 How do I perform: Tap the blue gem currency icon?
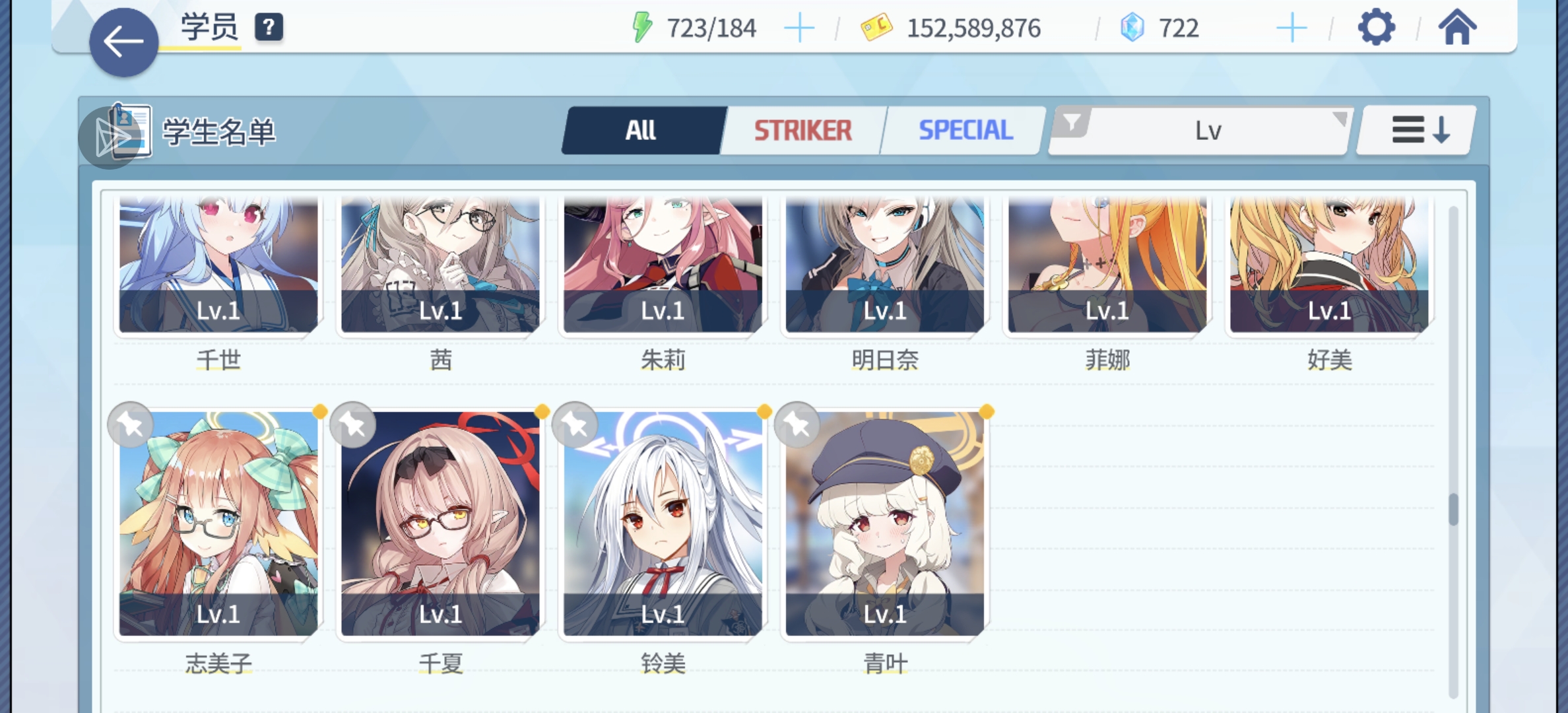[x=1132, y=28]
